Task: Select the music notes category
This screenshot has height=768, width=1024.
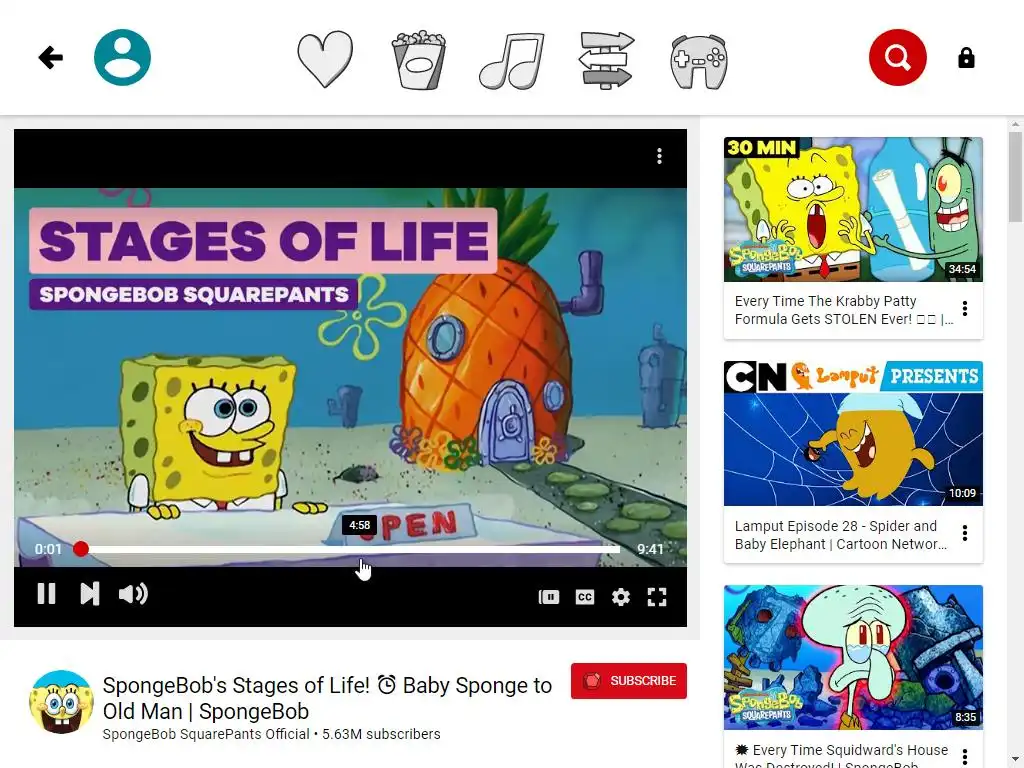Action: click(512, 60)
